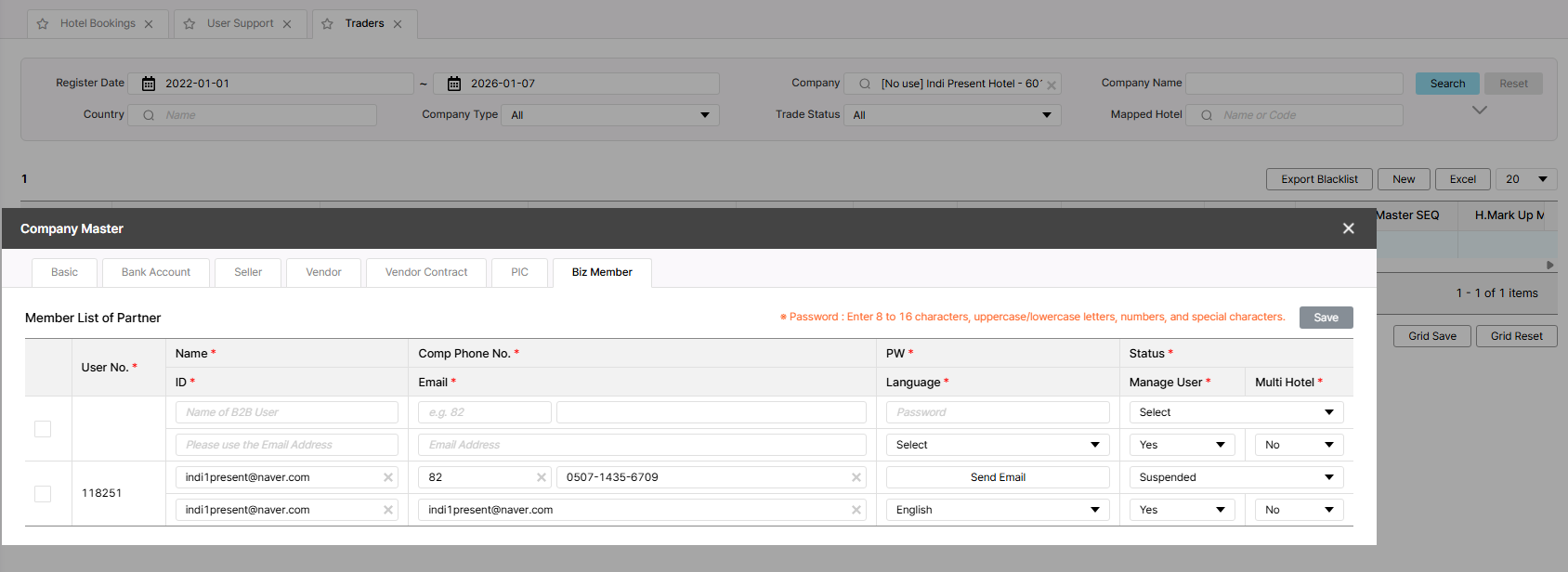Close the User Support tab
The width and height of the screenshot is (1568, 572).
point(287,24)
